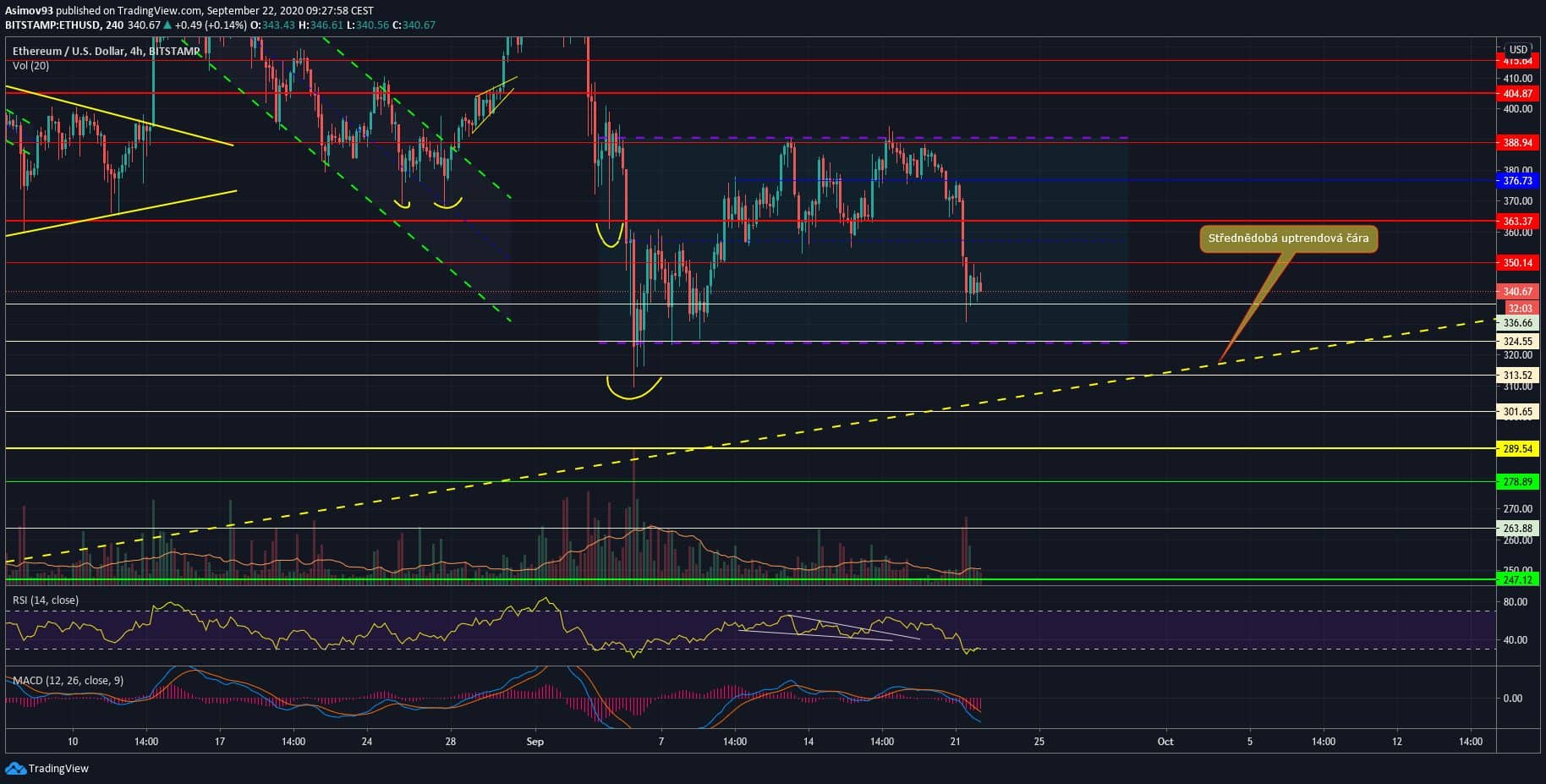Click the '10' date on time axis
This screenshot has height=784, width=1546.
click(x=73, y=742)
